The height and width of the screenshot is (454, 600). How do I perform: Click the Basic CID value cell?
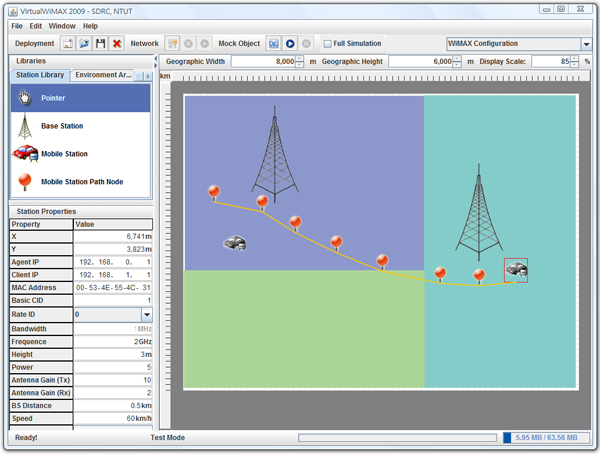point(113,300)
